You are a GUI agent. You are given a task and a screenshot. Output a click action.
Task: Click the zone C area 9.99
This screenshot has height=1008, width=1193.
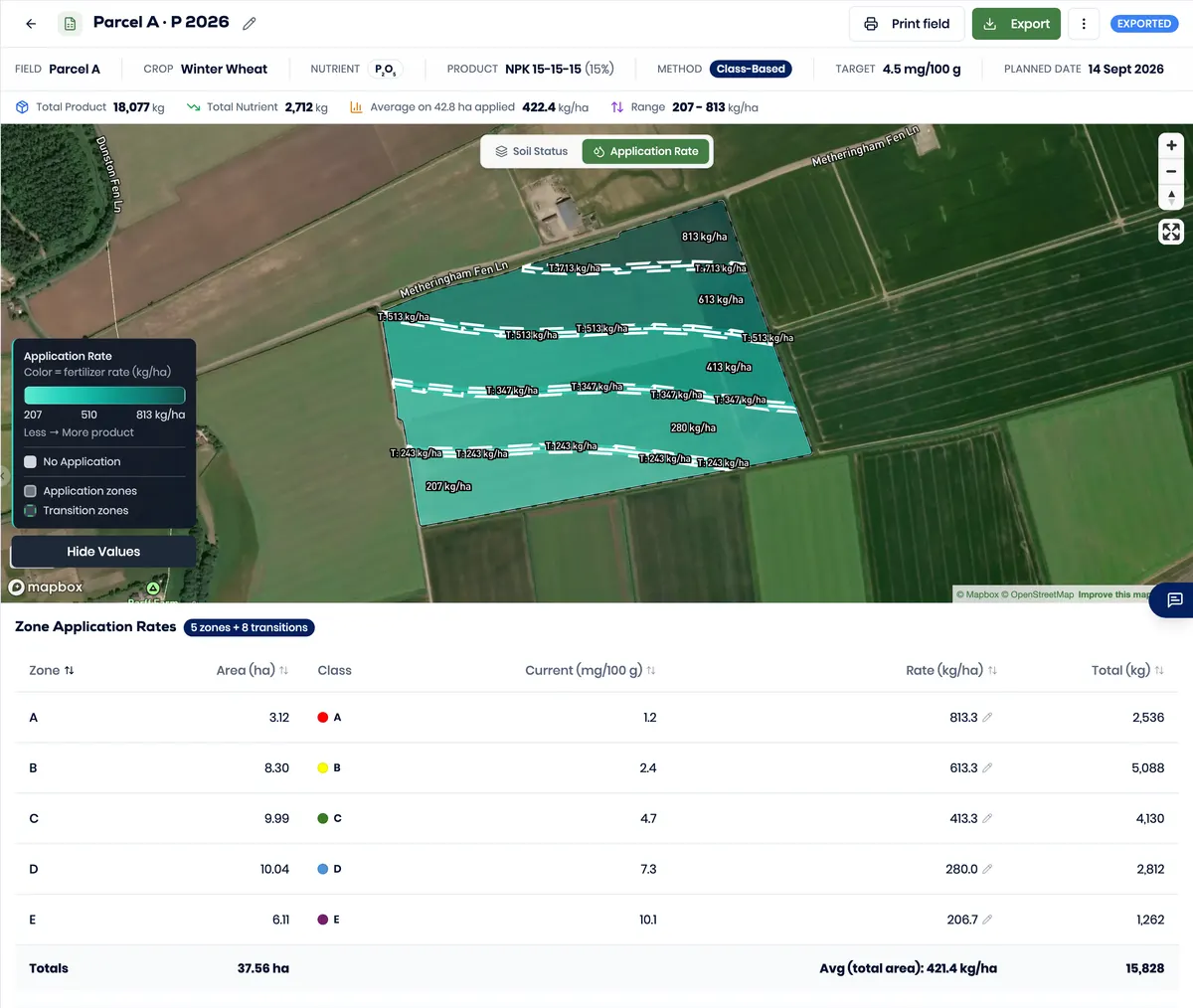(x=276, y=818)
